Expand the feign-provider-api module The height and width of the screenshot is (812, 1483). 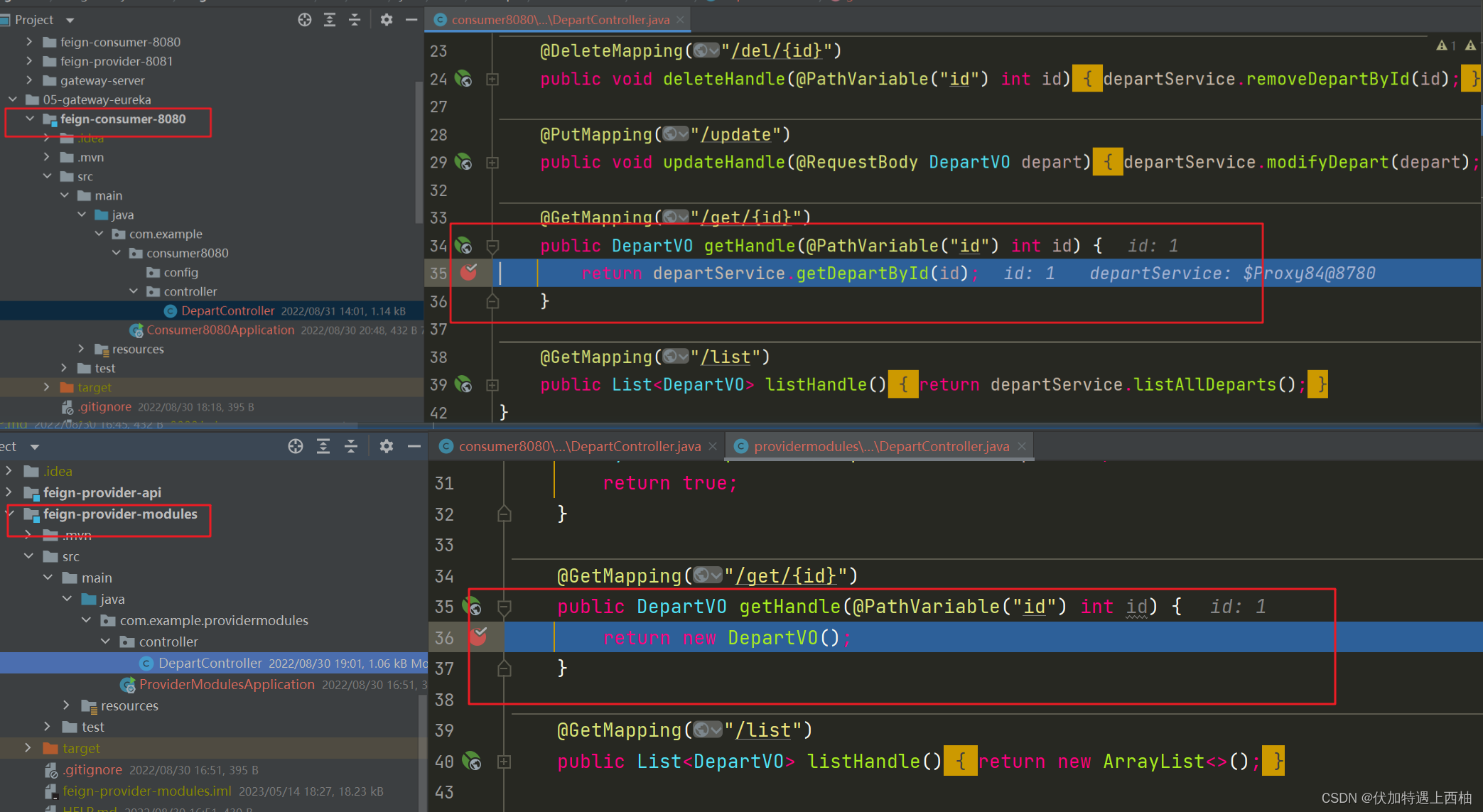click(9, 492)
